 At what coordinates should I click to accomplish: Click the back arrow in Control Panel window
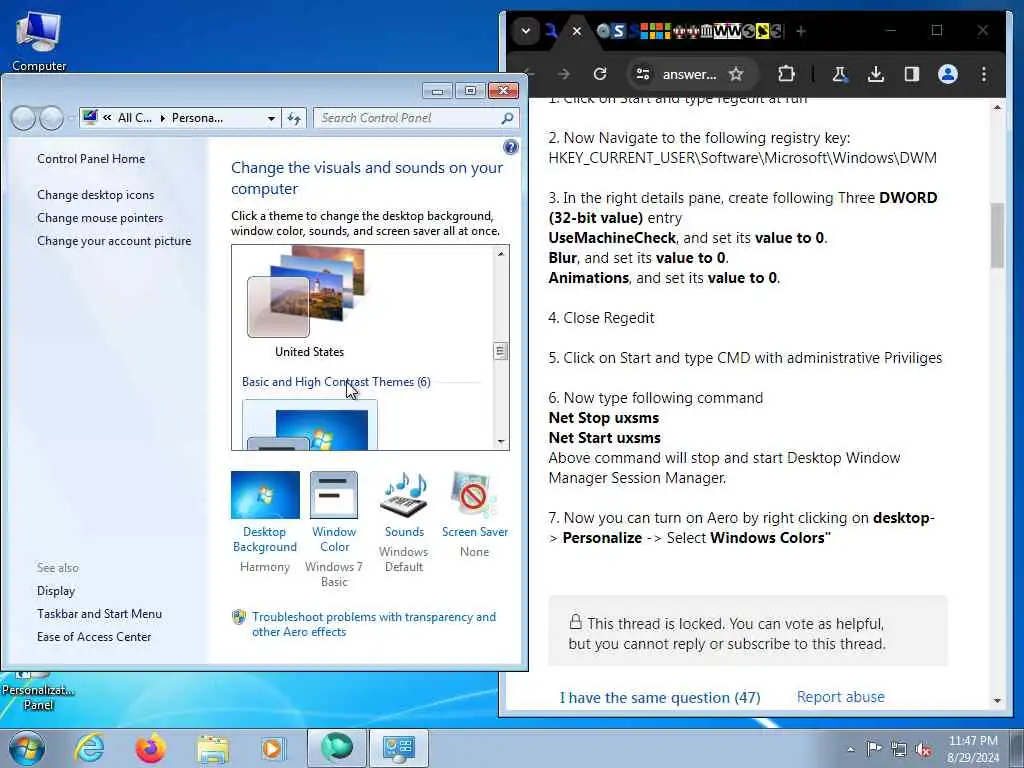(23, 118)
